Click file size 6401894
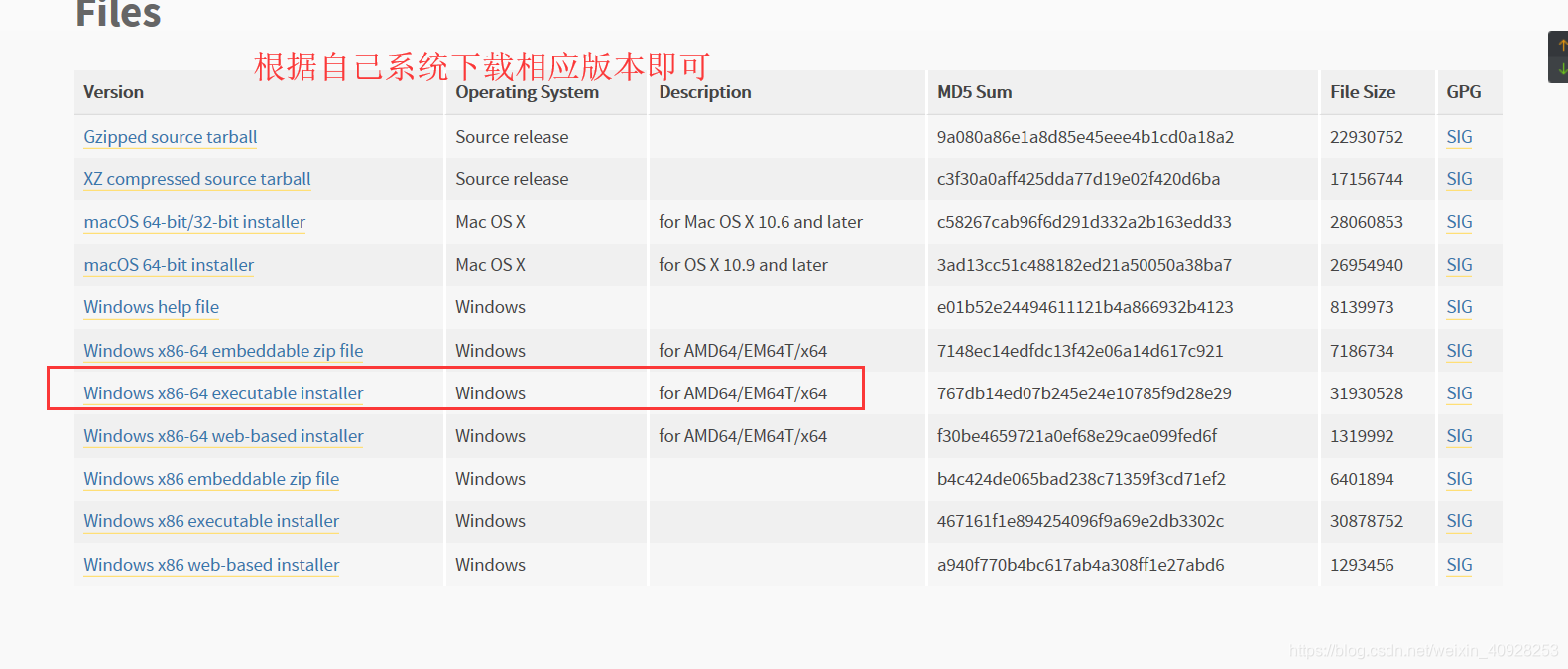1568x669 pixels. [x=1362, y=479]
